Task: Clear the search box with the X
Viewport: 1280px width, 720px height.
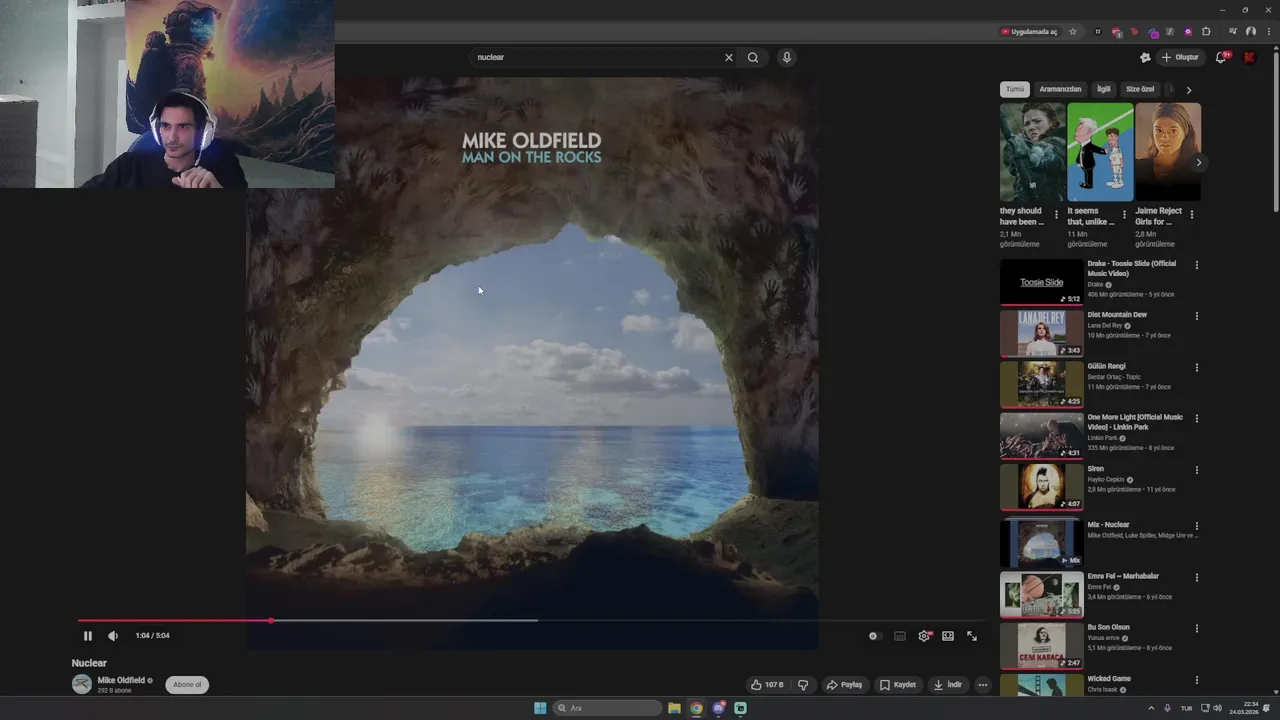Action: (x=729, y=57)
